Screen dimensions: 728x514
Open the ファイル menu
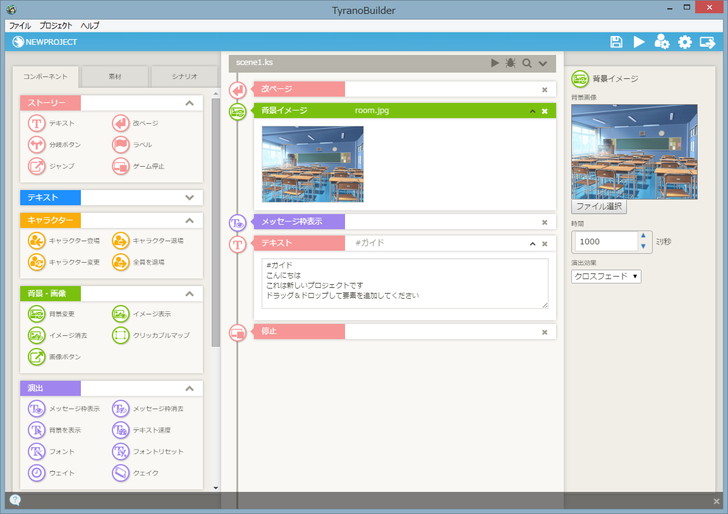[20, 26]
